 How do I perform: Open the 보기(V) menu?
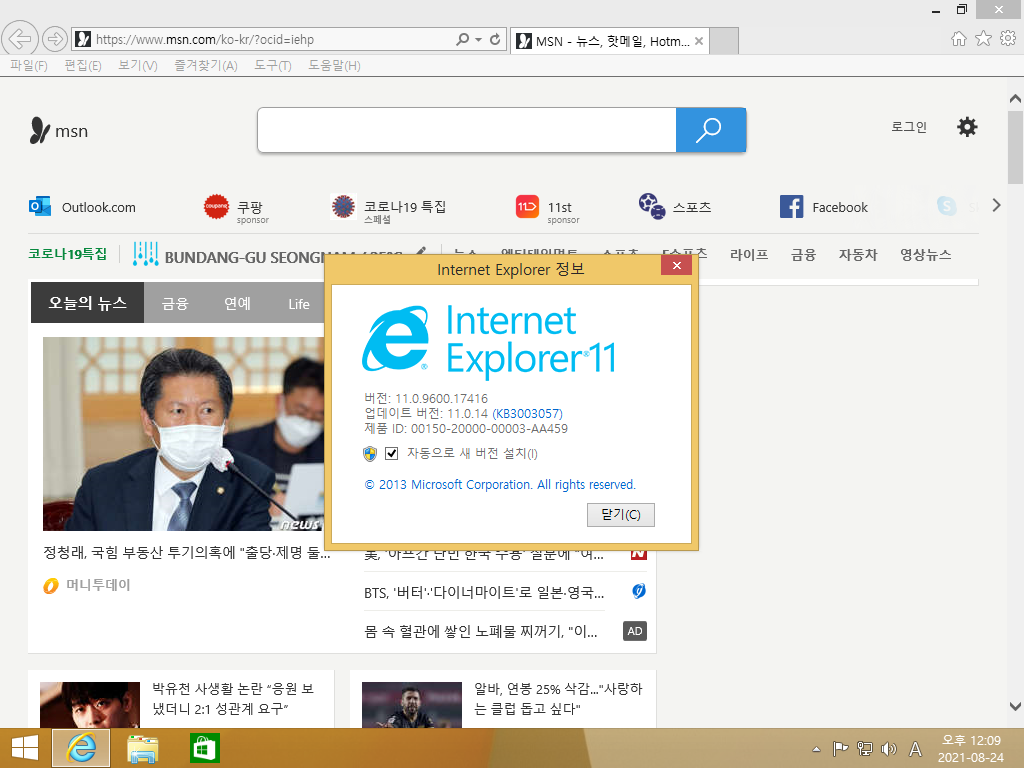point(138,65)
